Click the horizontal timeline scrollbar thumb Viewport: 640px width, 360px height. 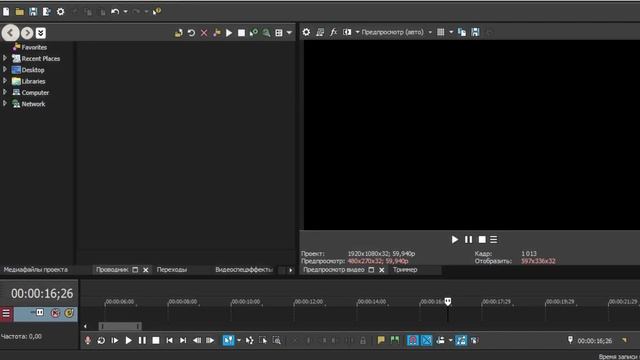(120, 326)
